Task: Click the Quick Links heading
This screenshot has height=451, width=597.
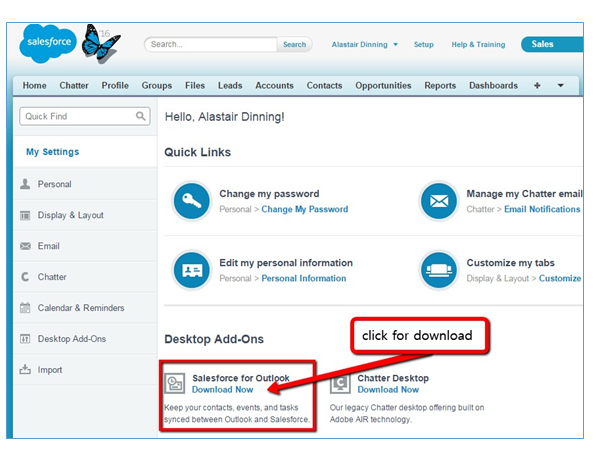Action: 197,152
